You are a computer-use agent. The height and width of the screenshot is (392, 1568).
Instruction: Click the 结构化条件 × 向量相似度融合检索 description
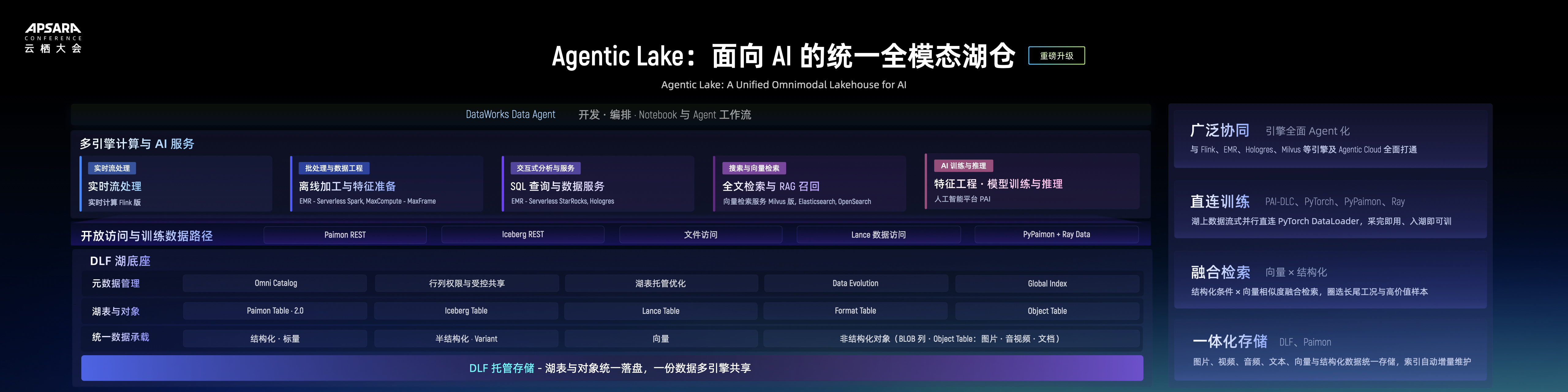tap(1309, 292)
